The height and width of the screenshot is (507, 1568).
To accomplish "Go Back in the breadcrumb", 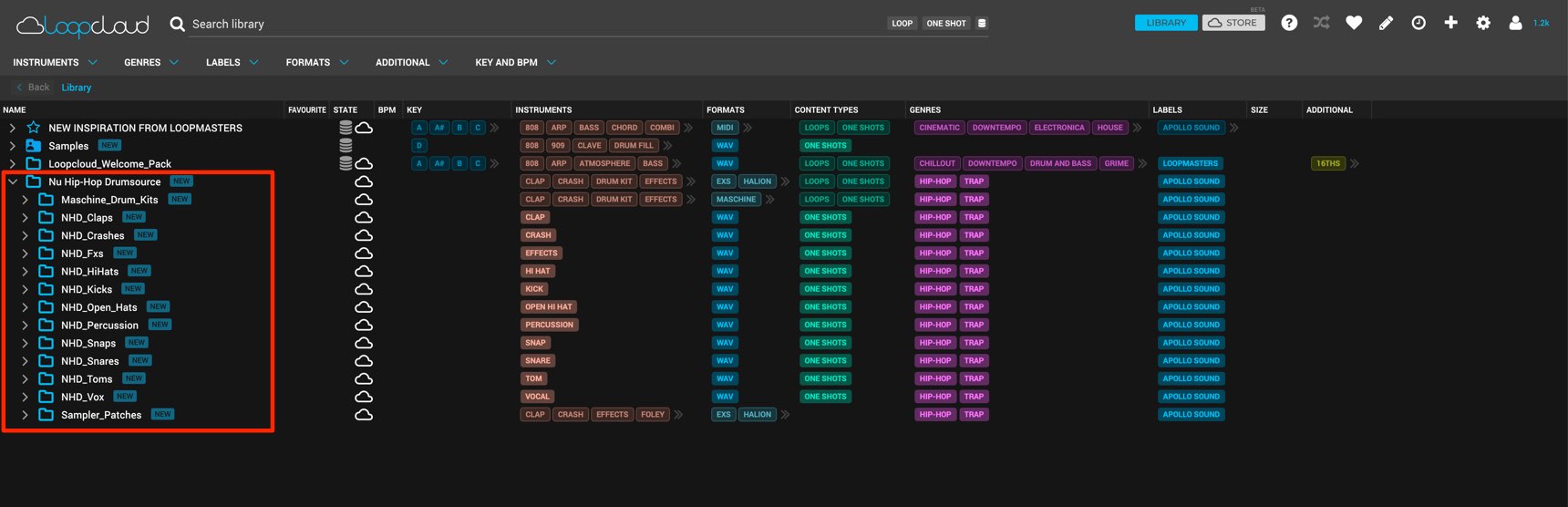I will point(33,88).
